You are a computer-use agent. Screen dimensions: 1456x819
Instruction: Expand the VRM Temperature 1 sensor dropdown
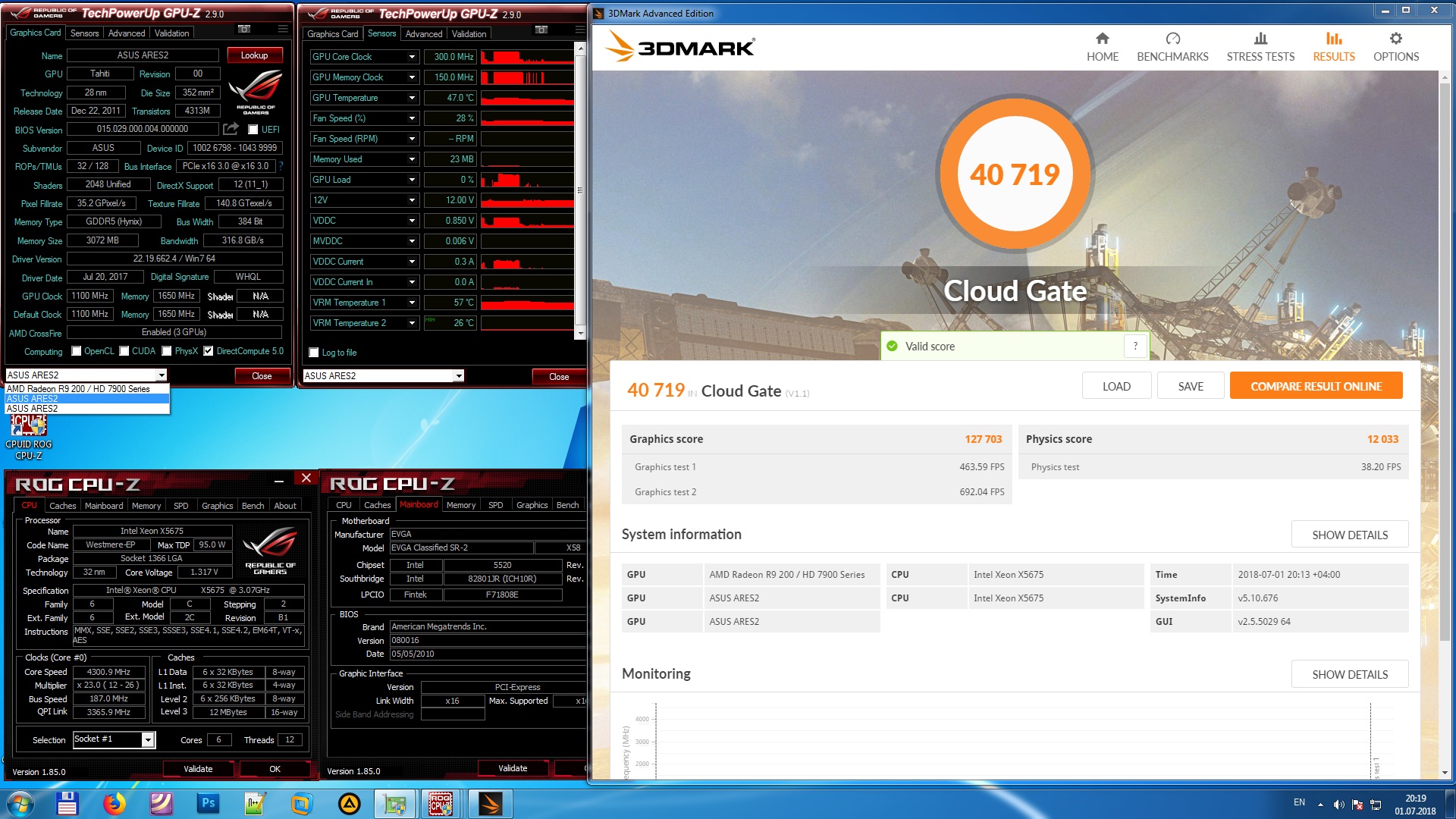[413, 303]
